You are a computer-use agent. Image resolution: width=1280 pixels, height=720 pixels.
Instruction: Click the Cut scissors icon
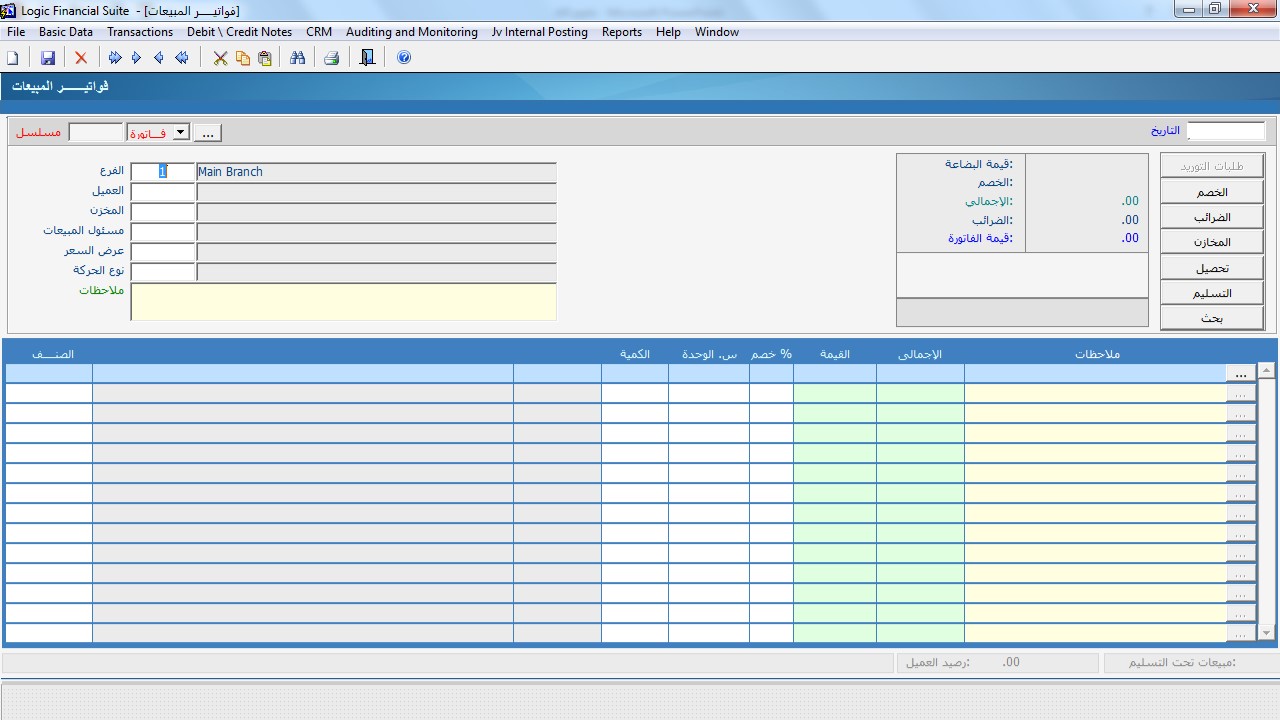tap(221, 58)
